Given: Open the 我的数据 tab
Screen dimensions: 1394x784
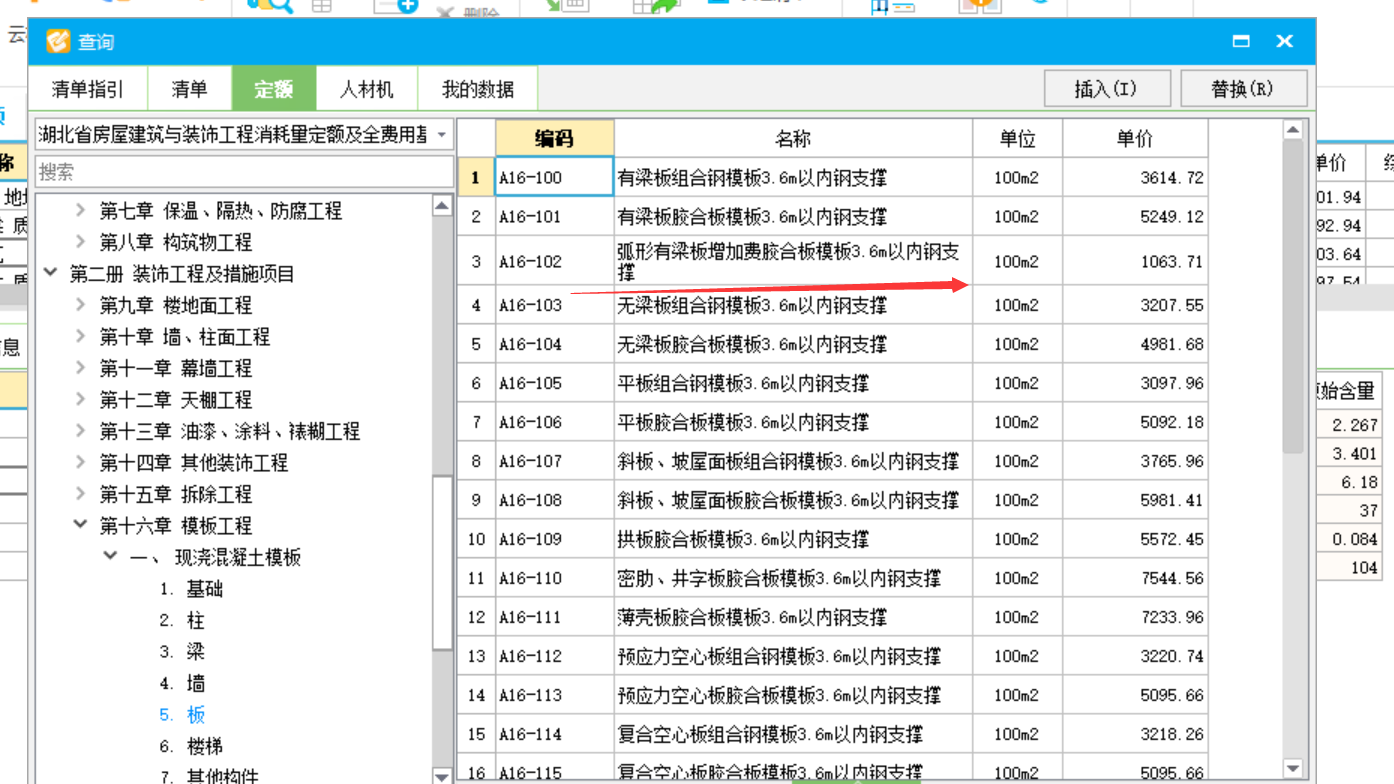Looking at the screenshot, I should click(x=478, y=89).
